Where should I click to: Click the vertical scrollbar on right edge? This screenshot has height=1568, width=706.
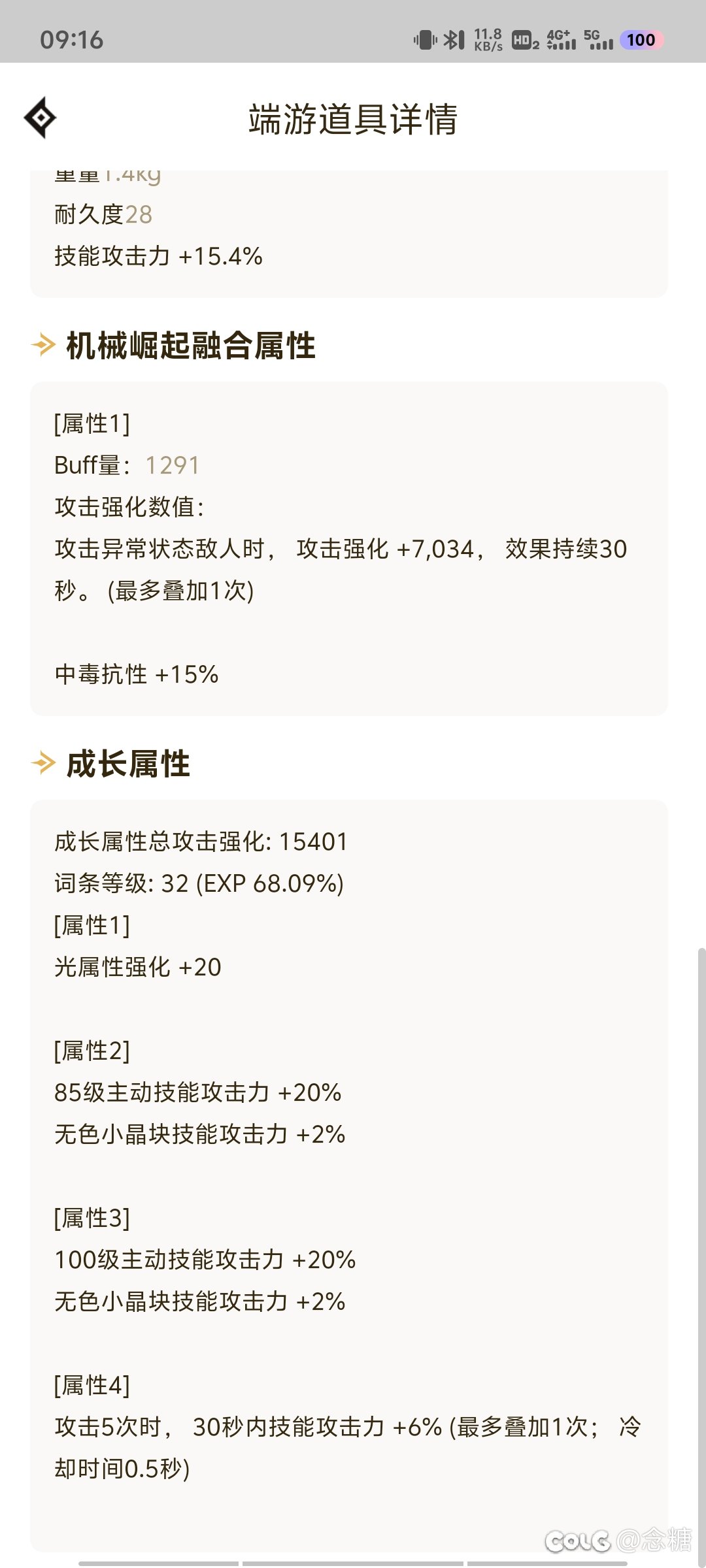pos(701,1254)
